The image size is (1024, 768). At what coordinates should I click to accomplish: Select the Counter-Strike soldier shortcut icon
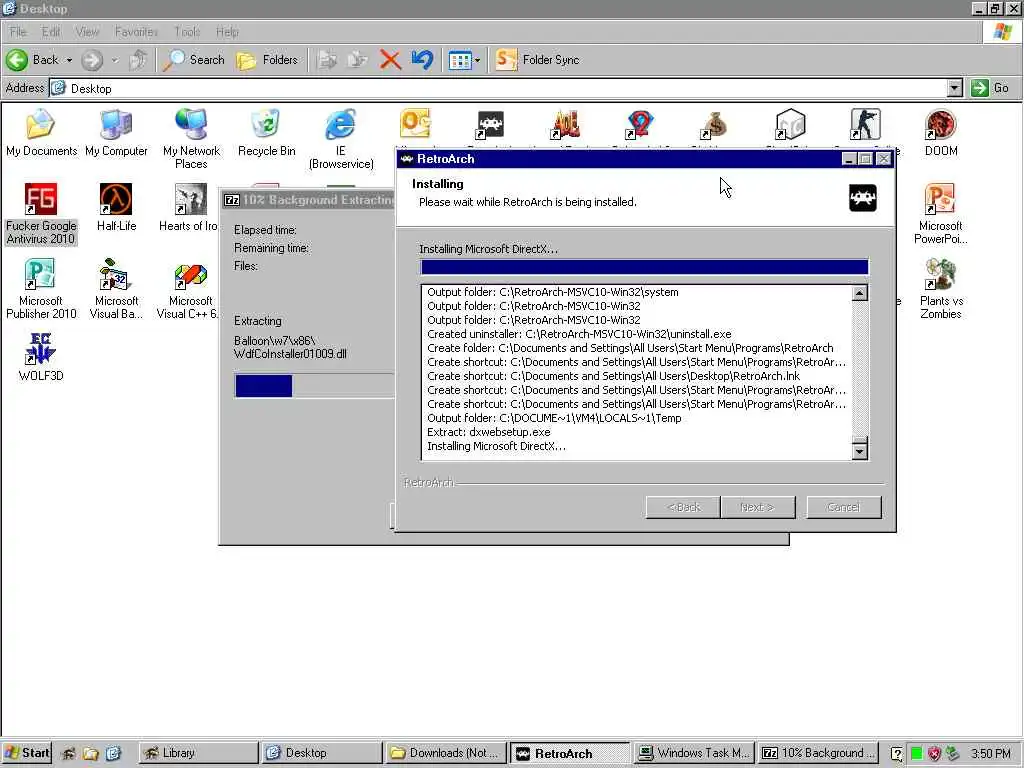[x=865, y=124]
